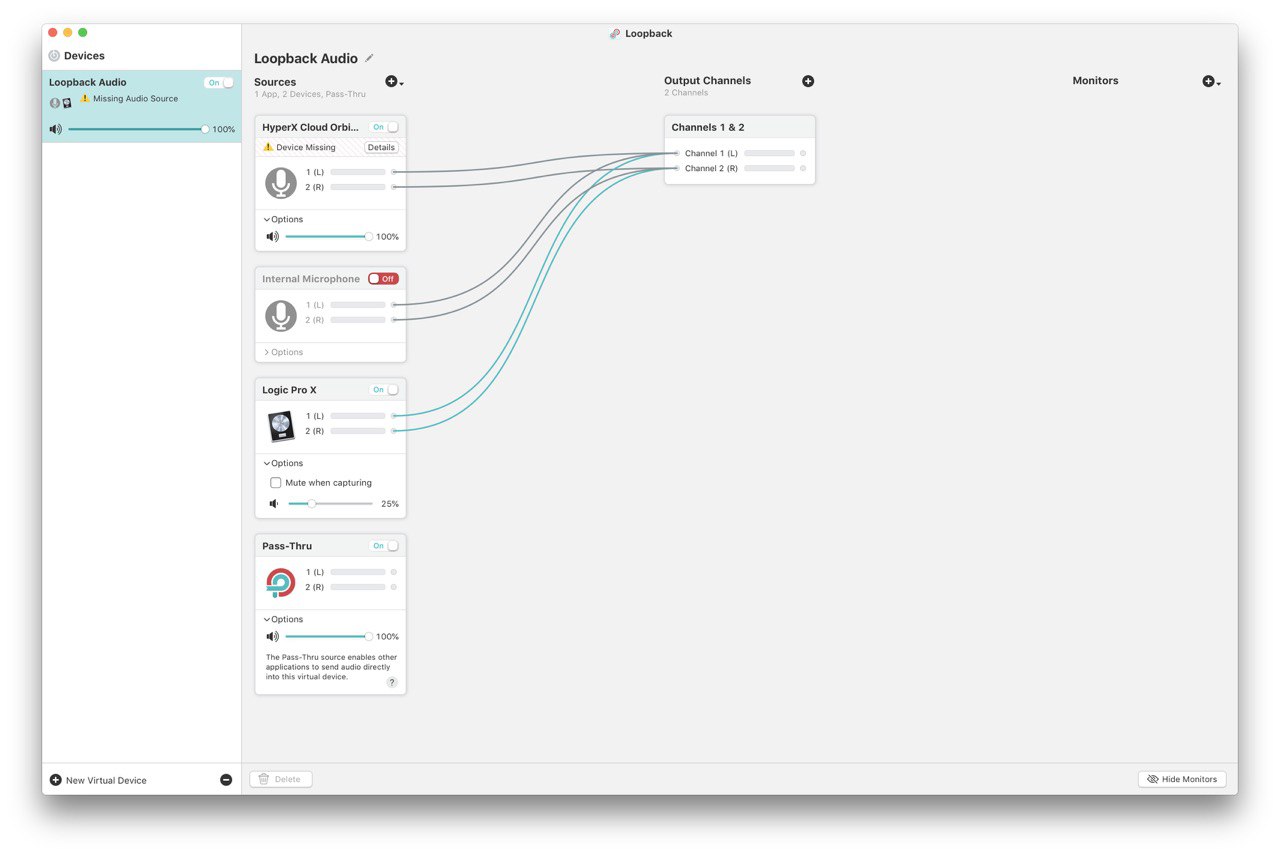Click the HyperX Cloud Orbi... source title

click(x=310, y=127)
